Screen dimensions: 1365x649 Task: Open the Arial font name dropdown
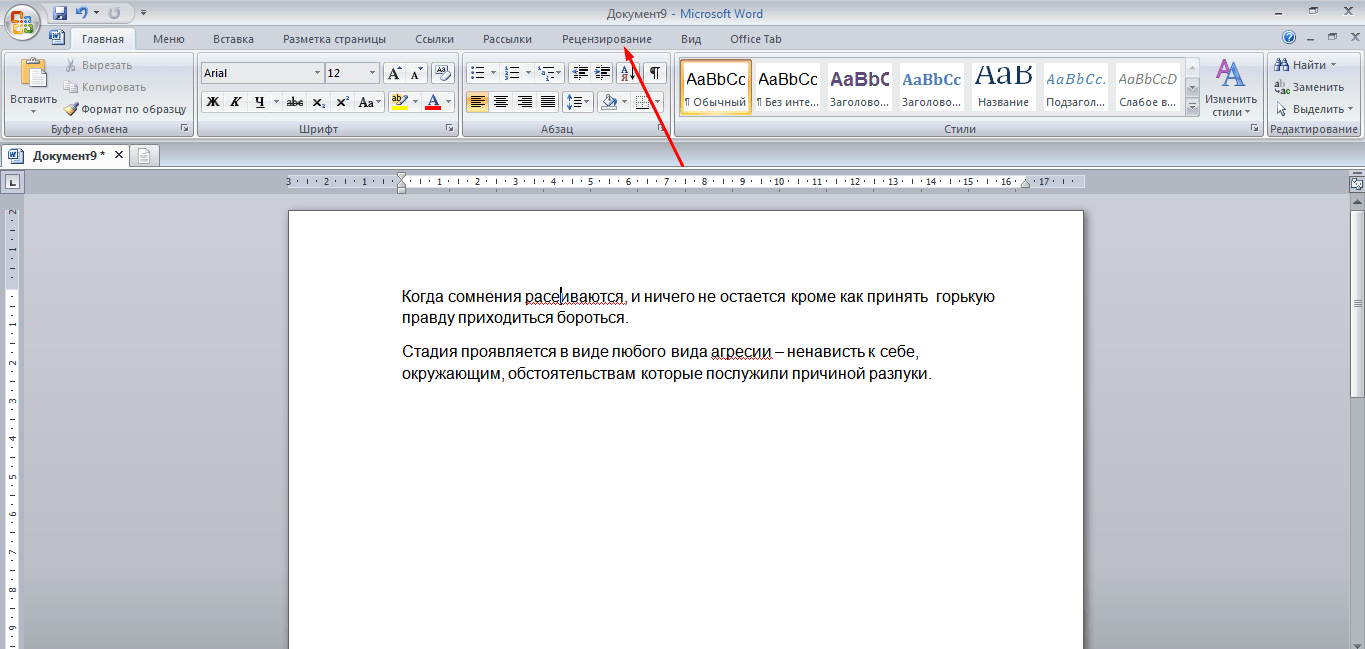point(318,73)
